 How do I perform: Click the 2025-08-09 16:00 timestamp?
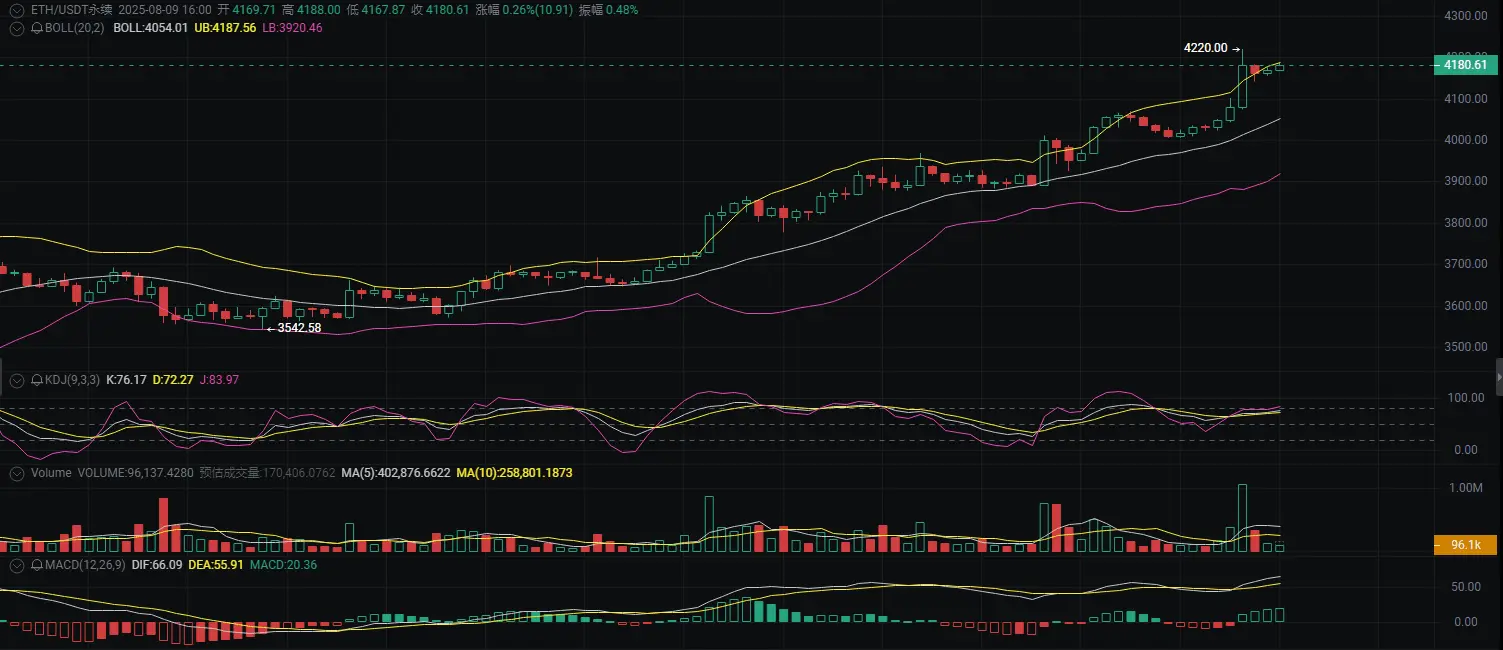[x=165, y=10]
